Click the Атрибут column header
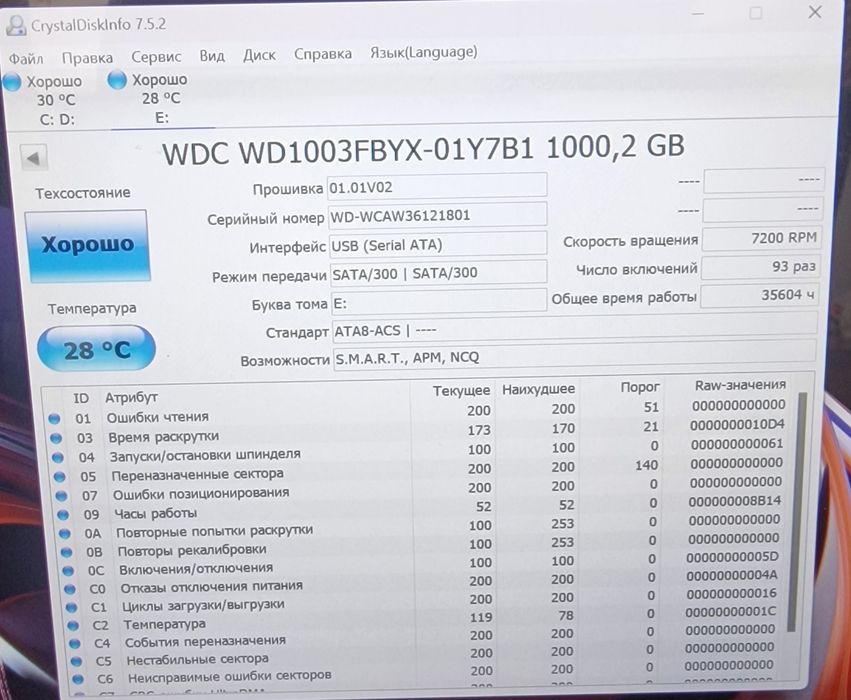This screenshot has height=700, width=851. point(131,397)
